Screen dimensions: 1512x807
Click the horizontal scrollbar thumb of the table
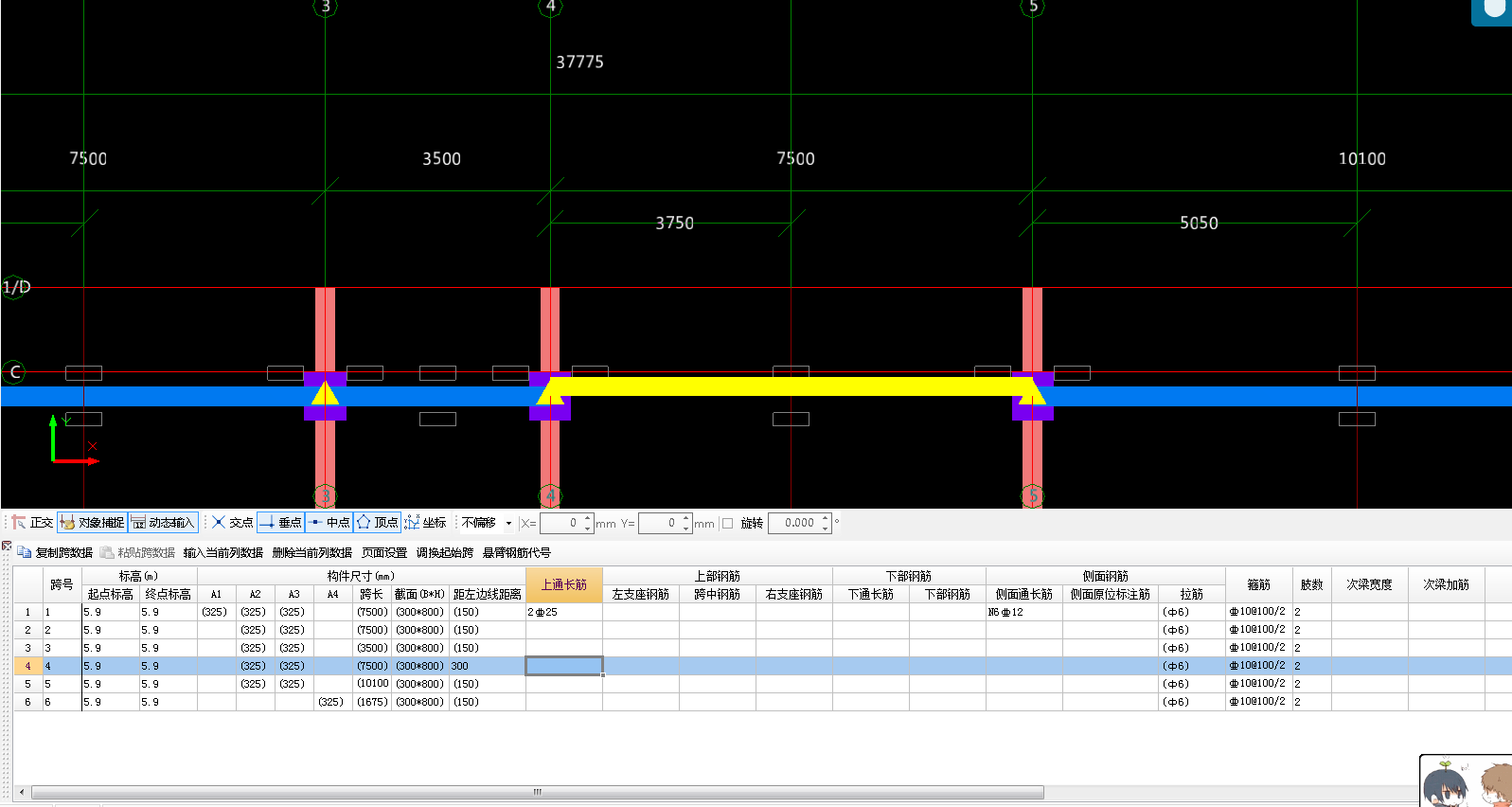click(x=537, y=792)
